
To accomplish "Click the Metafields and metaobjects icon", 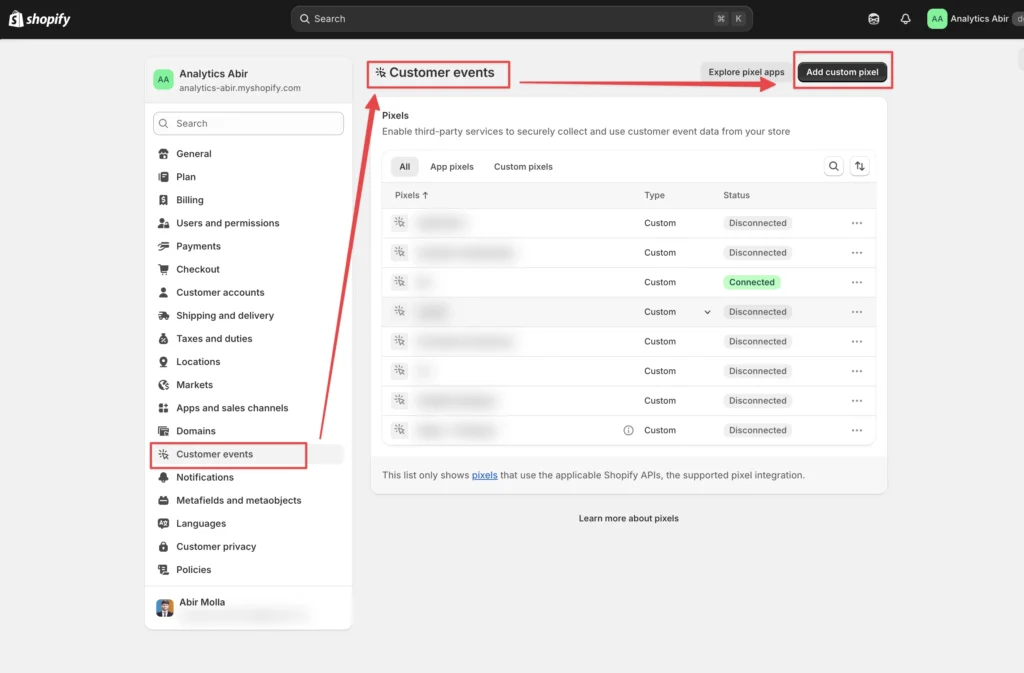I will click(163, 501).
